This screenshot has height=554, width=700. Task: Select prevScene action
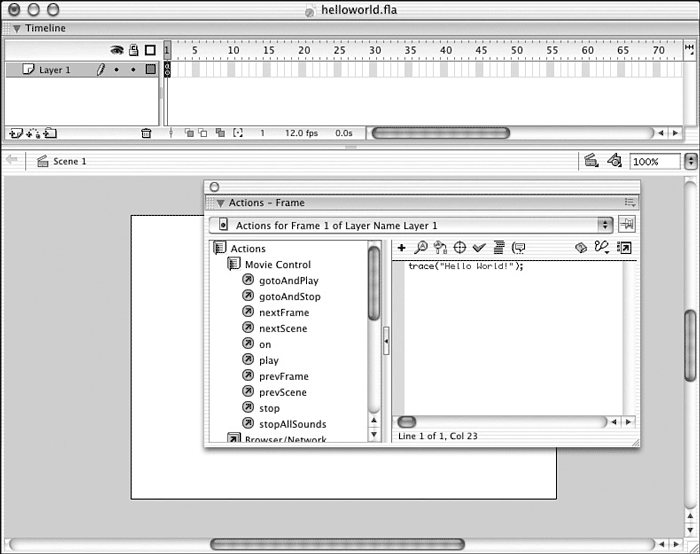pyautogui.click(x=283, y=392)
